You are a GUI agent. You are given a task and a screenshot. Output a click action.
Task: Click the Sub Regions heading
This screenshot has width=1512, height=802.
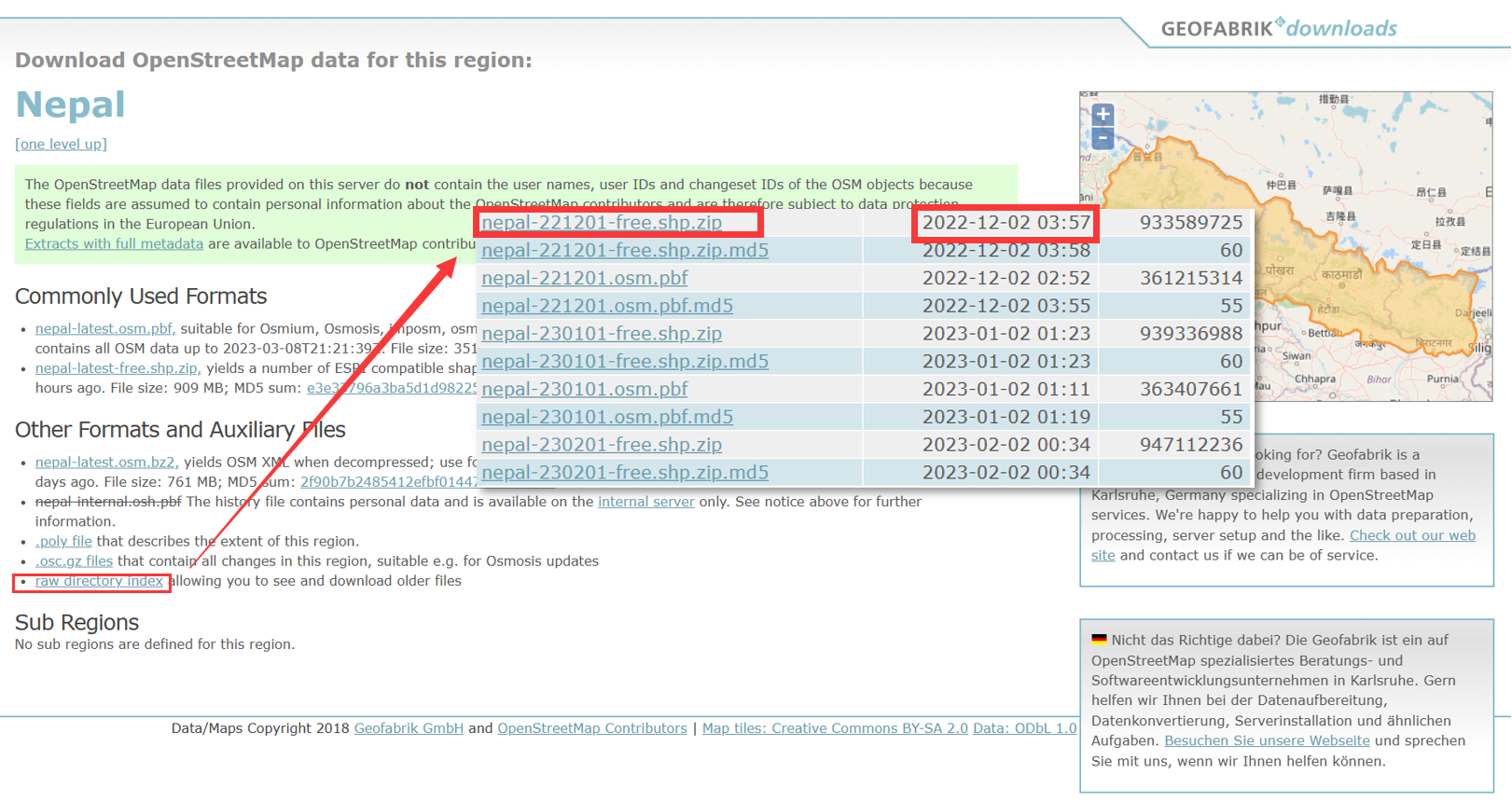click(76, 622)
